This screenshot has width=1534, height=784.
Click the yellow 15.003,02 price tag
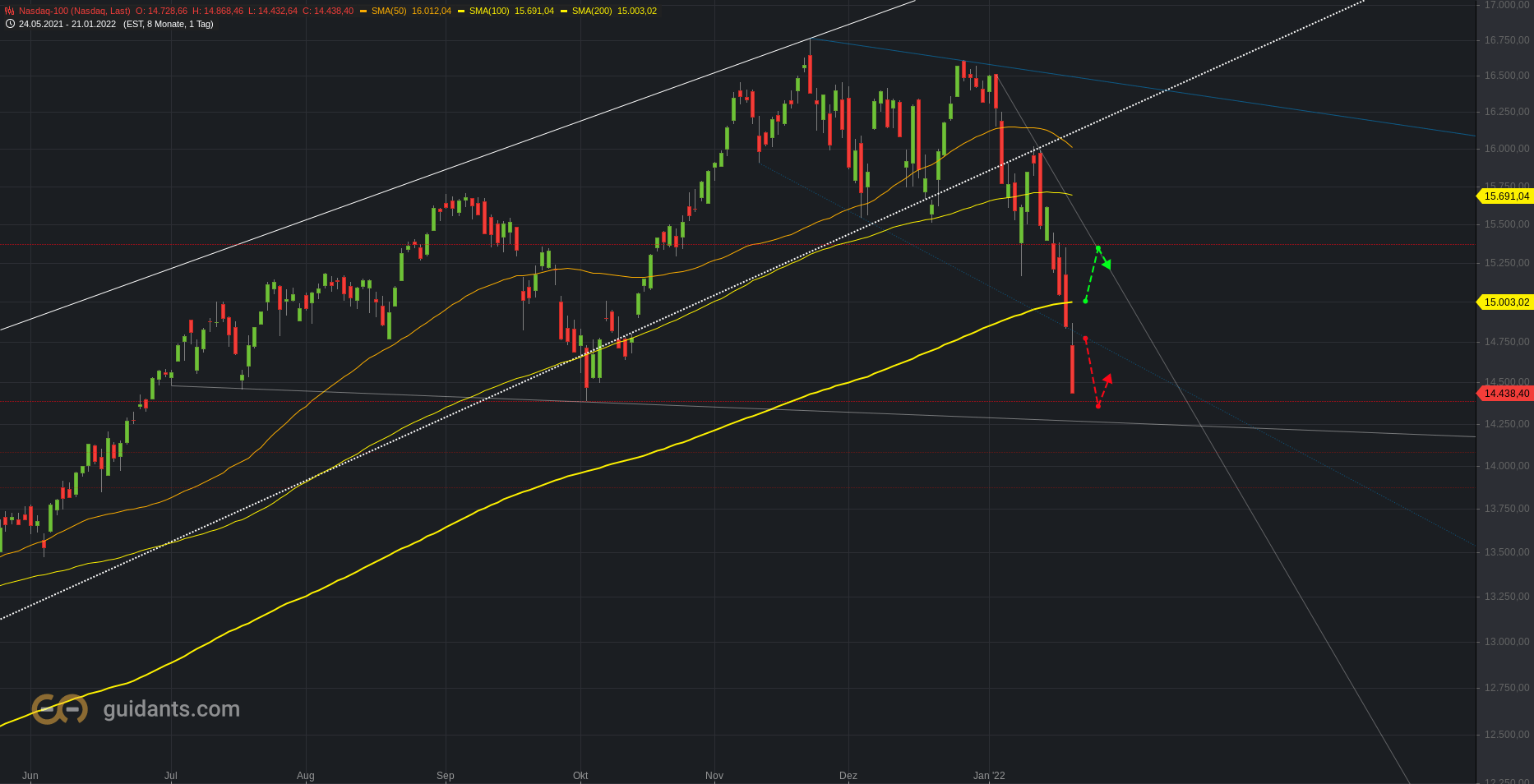[1505, 302]
